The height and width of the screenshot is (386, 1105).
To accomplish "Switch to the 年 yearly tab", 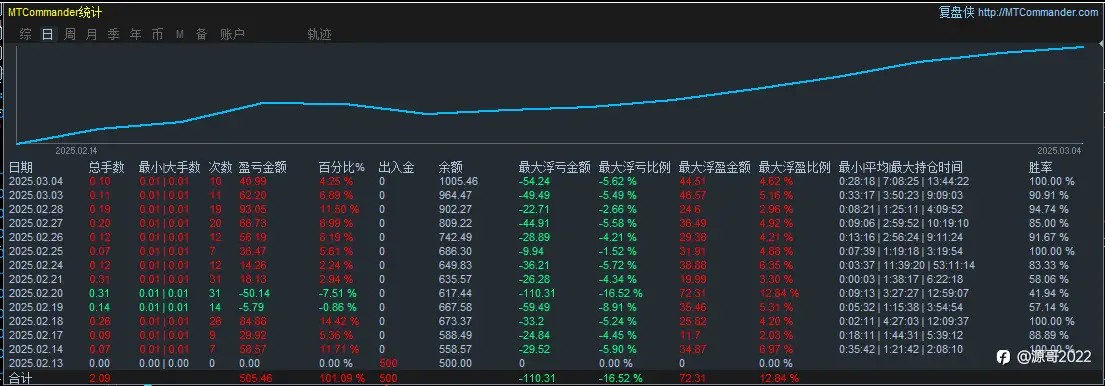I will pos(135,34).
